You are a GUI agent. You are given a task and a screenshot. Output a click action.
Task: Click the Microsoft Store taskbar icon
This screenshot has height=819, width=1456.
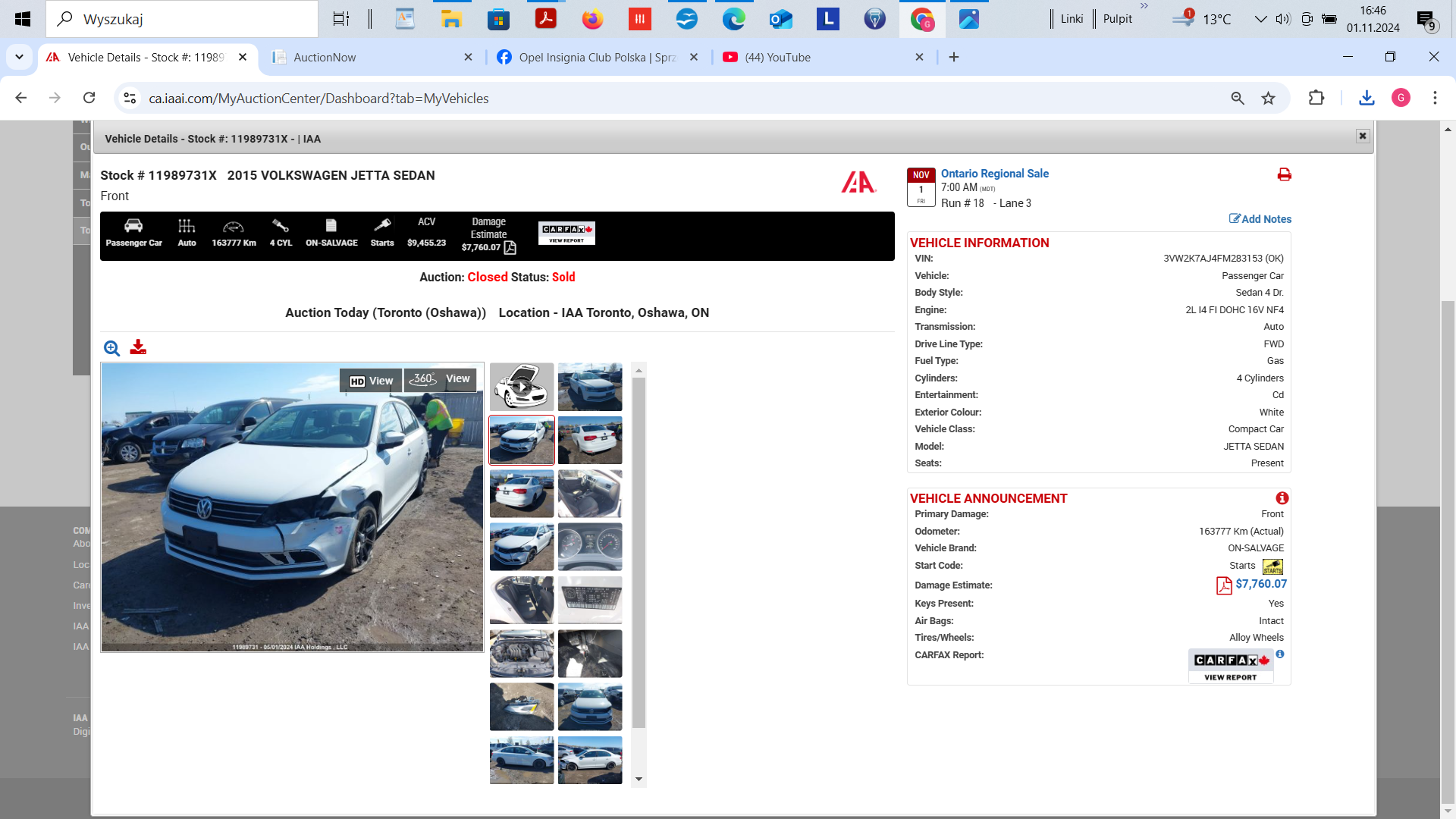[498, 19]
